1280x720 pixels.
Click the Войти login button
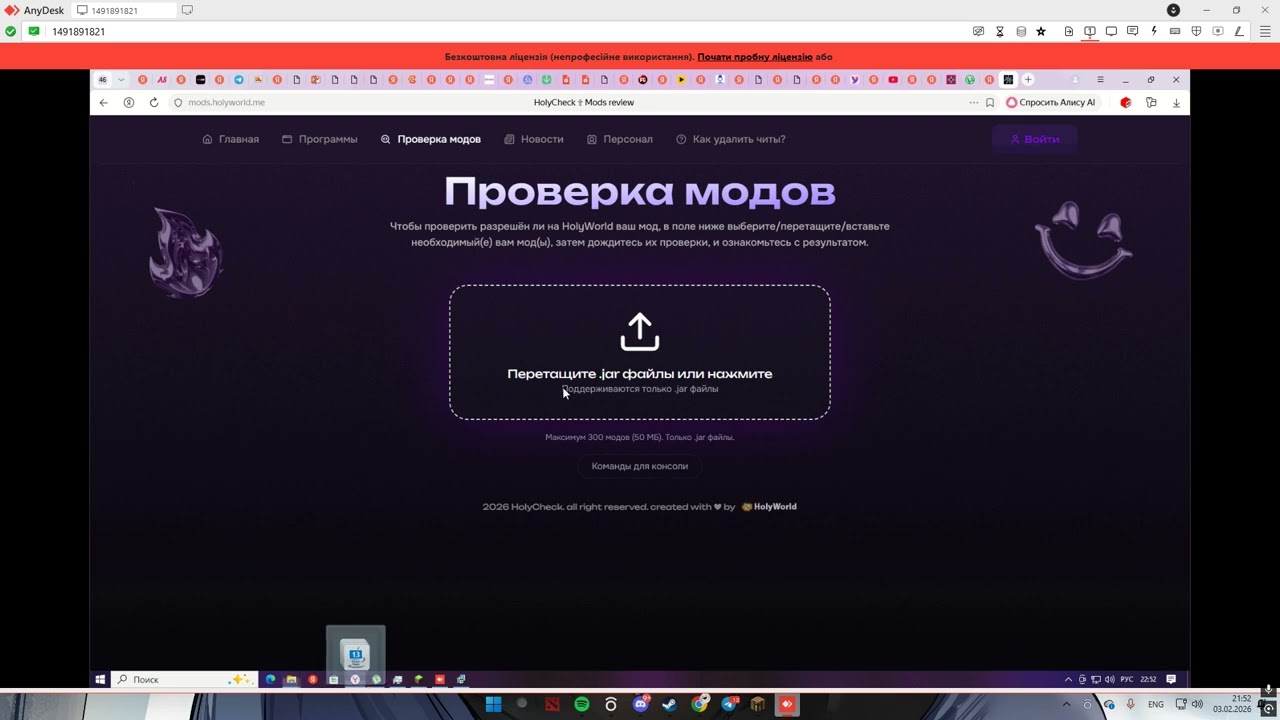pos(1035,139)
